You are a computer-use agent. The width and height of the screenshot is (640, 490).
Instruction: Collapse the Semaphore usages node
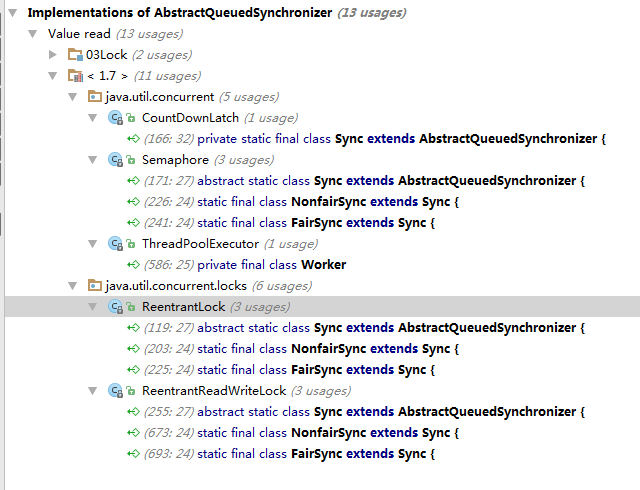coord(93,160)
